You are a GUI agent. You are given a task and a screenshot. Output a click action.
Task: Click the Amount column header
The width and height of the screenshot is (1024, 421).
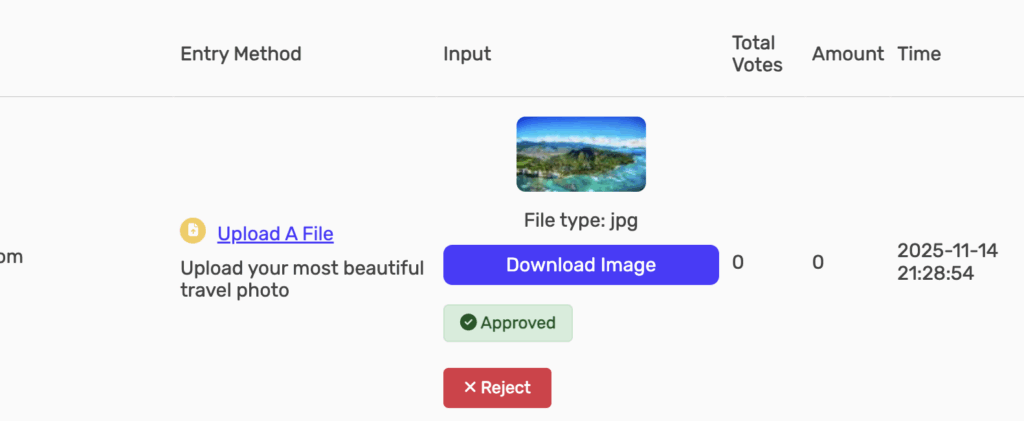coord(848,54)
